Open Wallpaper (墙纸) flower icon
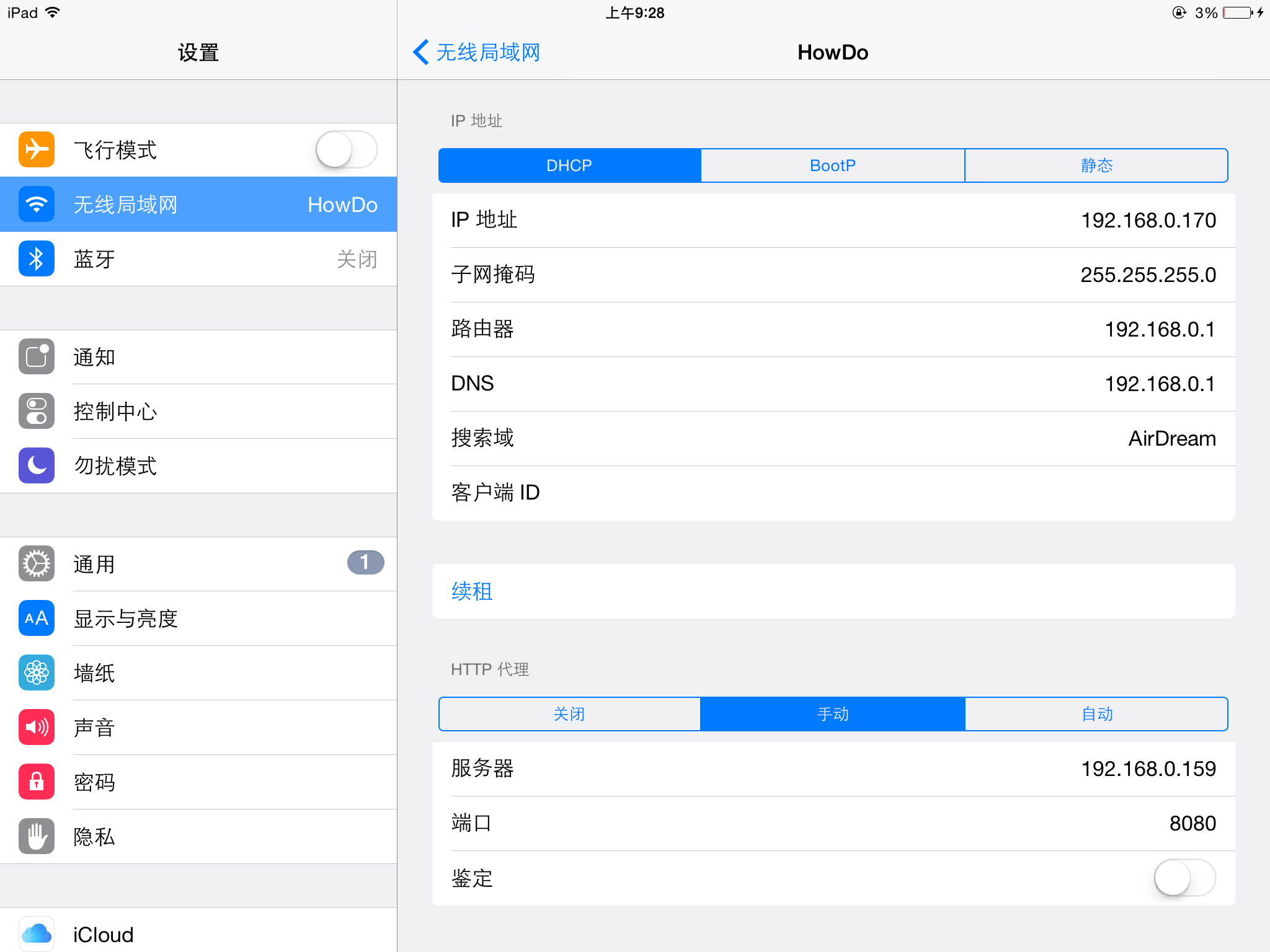 tap(37, 672)
